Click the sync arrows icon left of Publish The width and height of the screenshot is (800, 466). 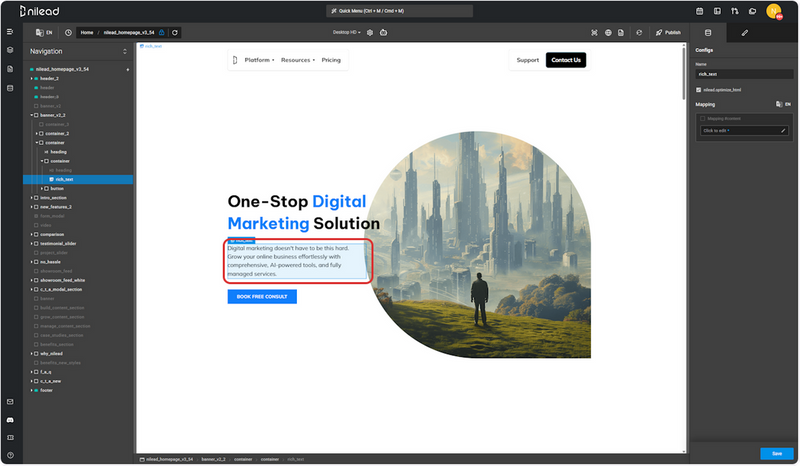pos(639,33)
